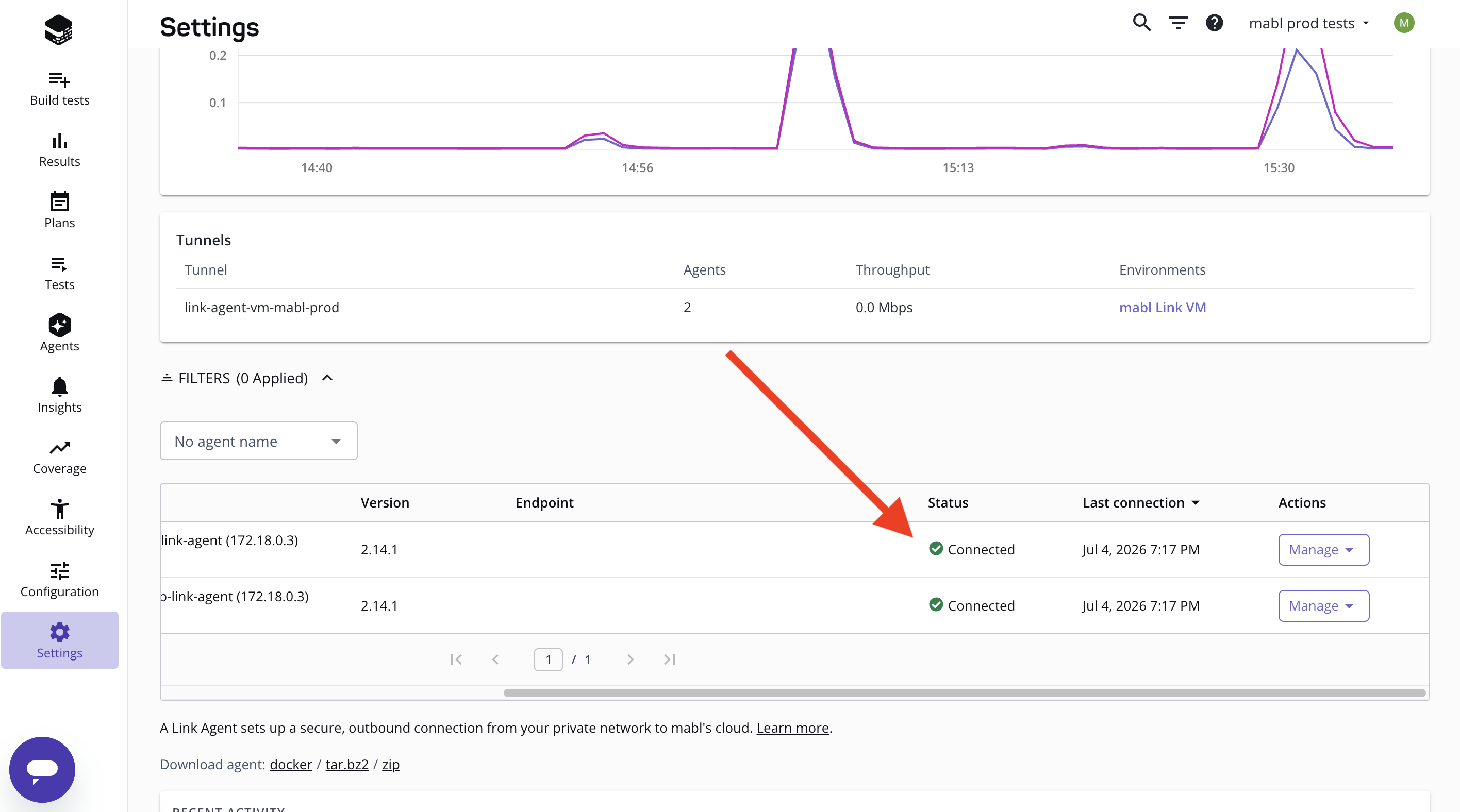Go to previous page of agents

pos(495,659)
